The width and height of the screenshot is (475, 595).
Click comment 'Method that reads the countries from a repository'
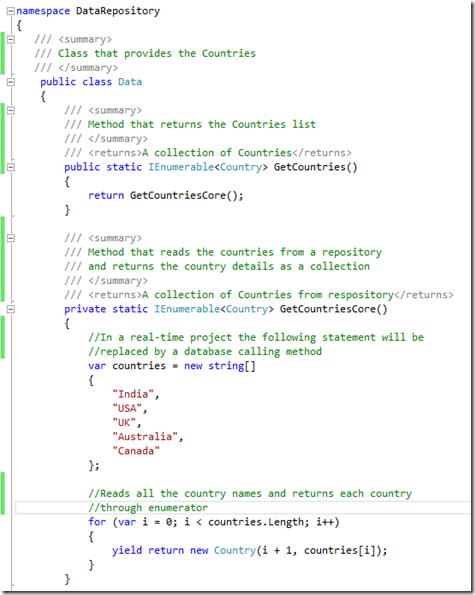pyautogui.click(x=235, y=252)
